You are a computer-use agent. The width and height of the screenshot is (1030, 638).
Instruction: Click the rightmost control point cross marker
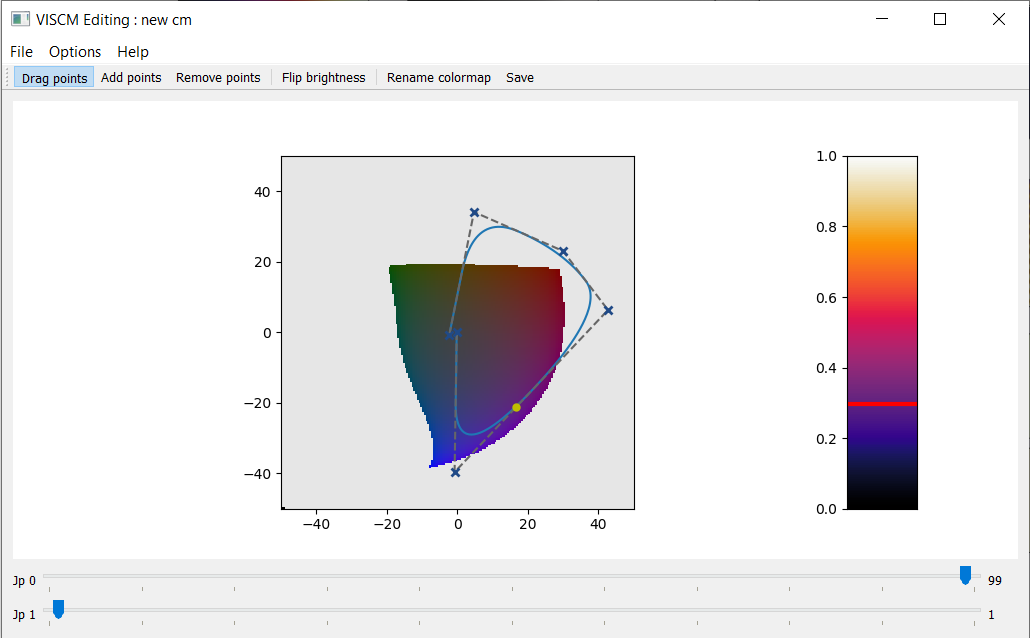pos(608,310)
